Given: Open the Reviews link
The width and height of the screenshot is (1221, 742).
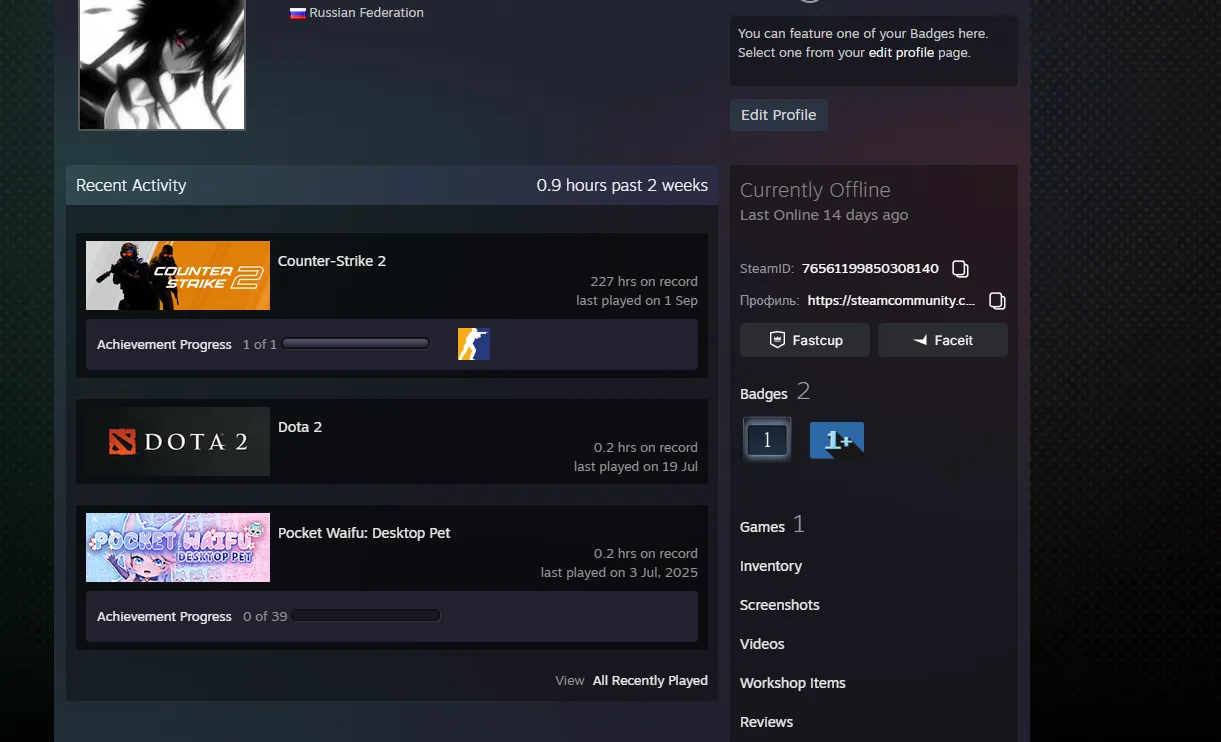Looking at the screenshot, I should click(x=767, y=722).
